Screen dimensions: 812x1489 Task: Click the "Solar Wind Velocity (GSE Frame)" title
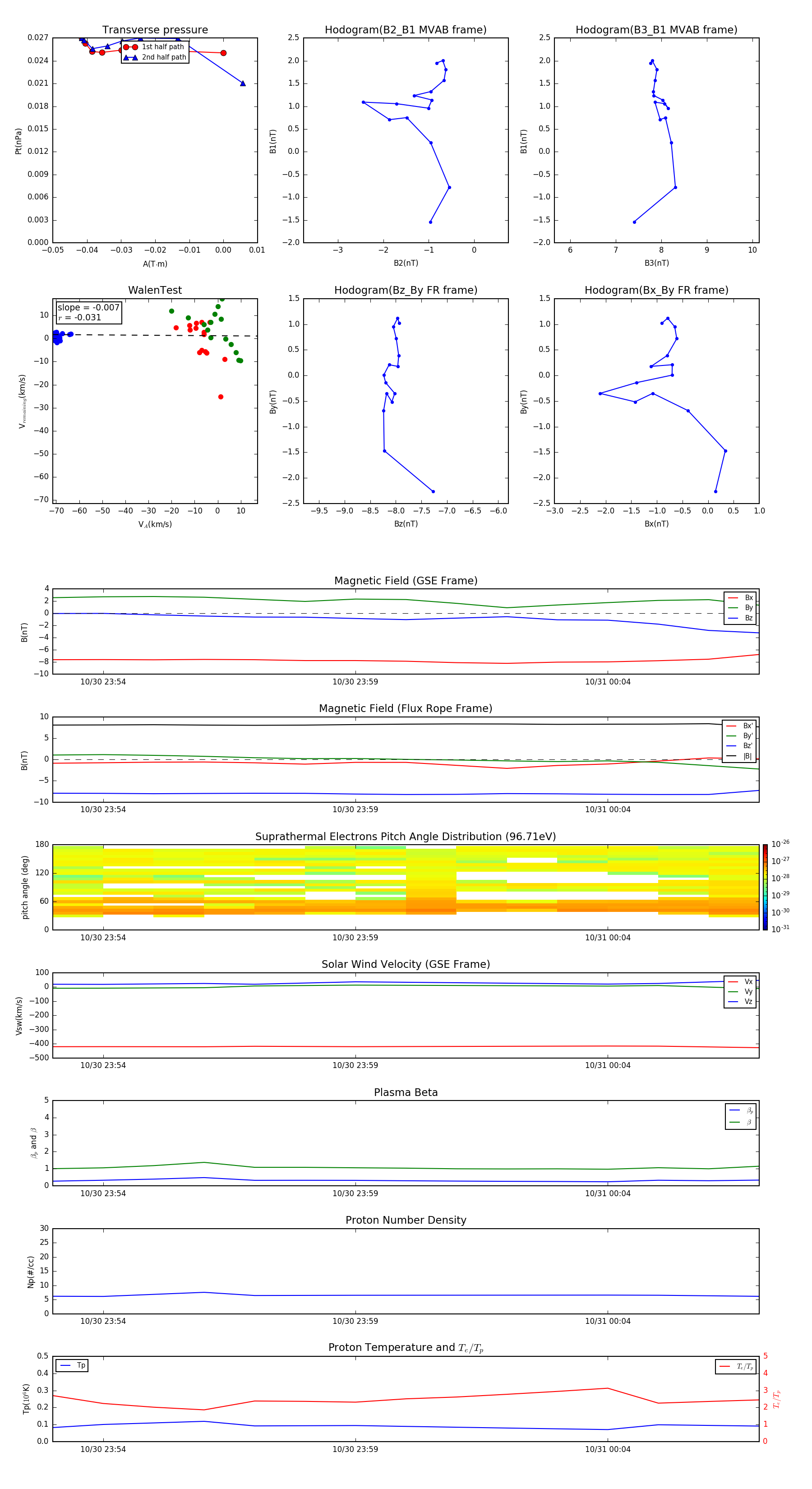(406, 965)
